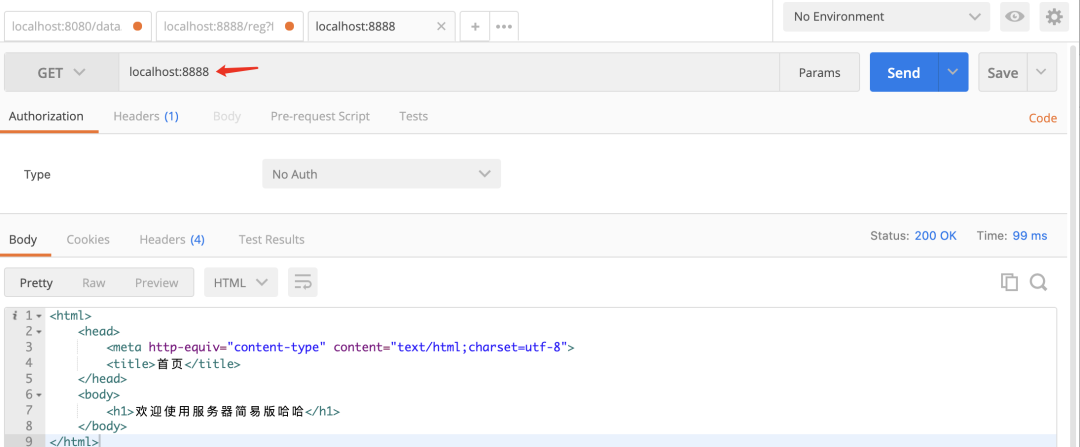
Task: Open the No Auth type dropdown
Action: (382, 174)
